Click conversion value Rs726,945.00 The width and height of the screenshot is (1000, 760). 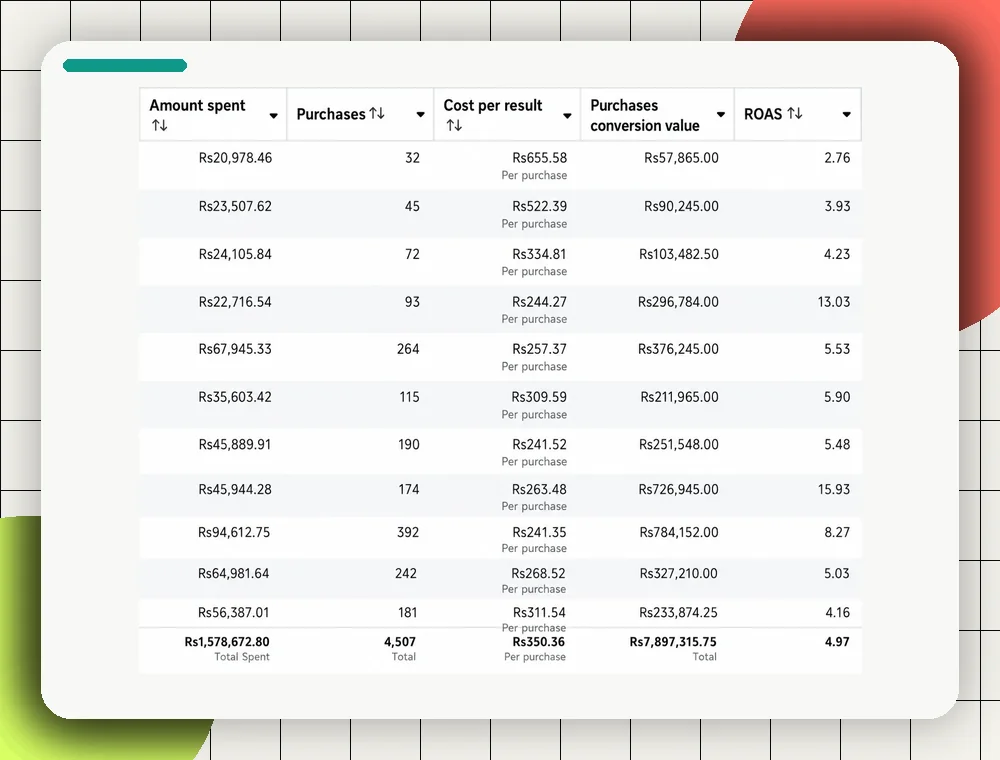(x=679, y=489)
